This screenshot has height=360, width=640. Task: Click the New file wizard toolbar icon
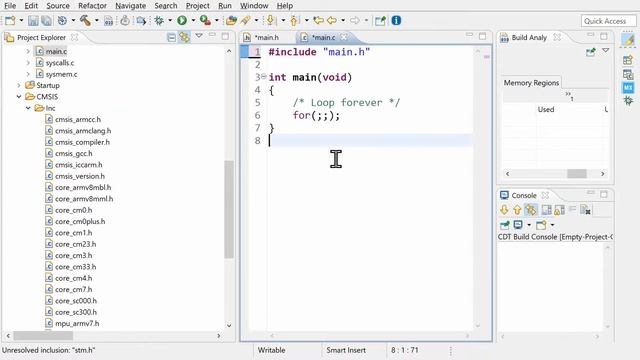point(10,20)
